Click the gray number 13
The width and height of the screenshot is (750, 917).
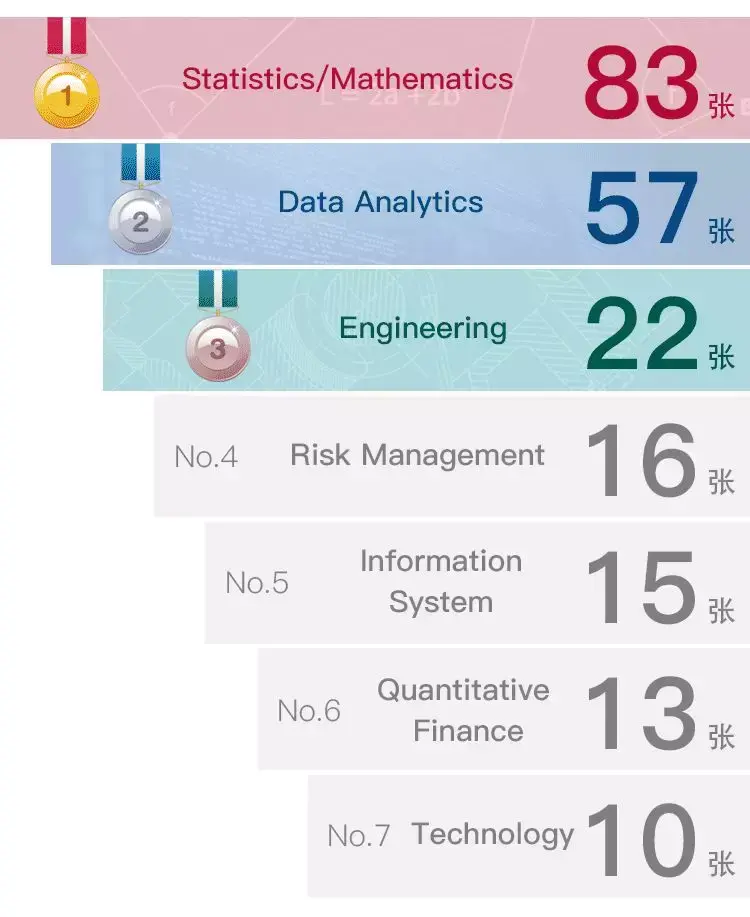[x=642, y=713]
